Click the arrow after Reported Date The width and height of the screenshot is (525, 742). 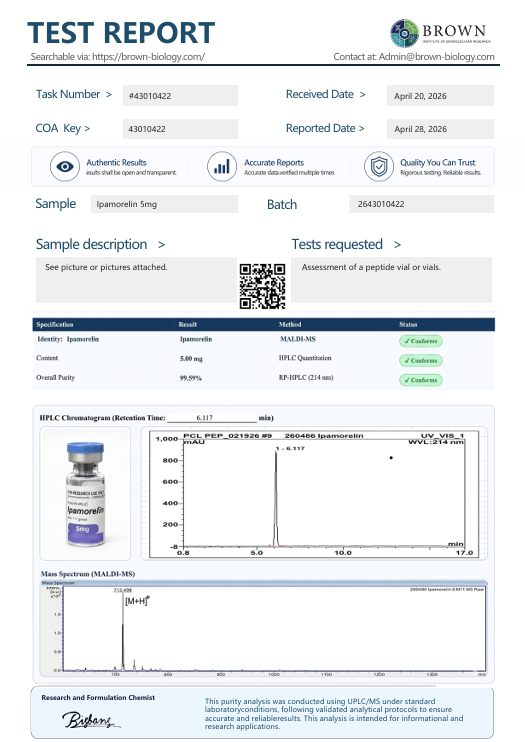pos(362,128)
